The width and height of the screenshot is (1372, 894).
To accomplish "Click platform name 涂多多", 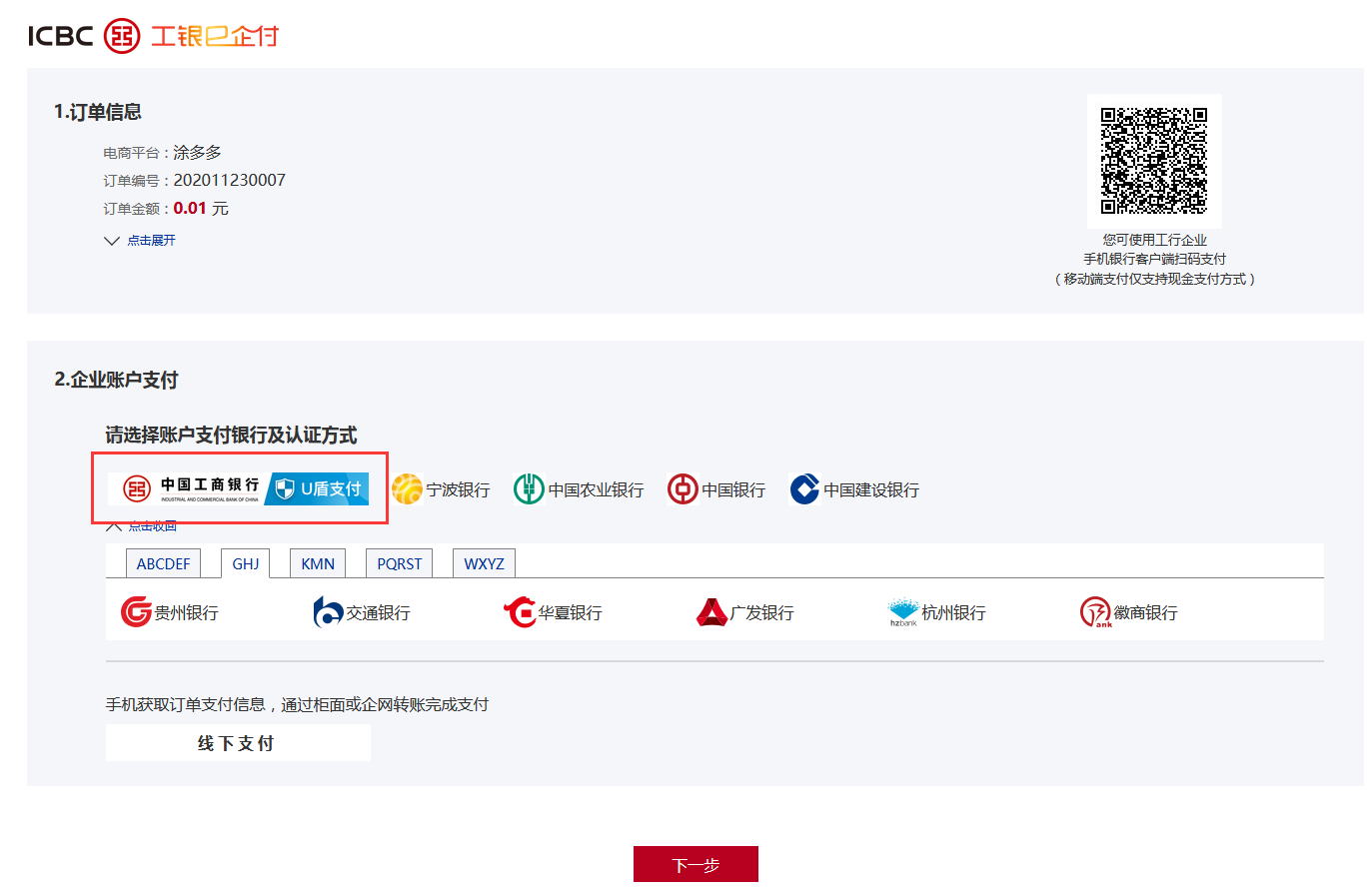I will click(x=198, y=152).
